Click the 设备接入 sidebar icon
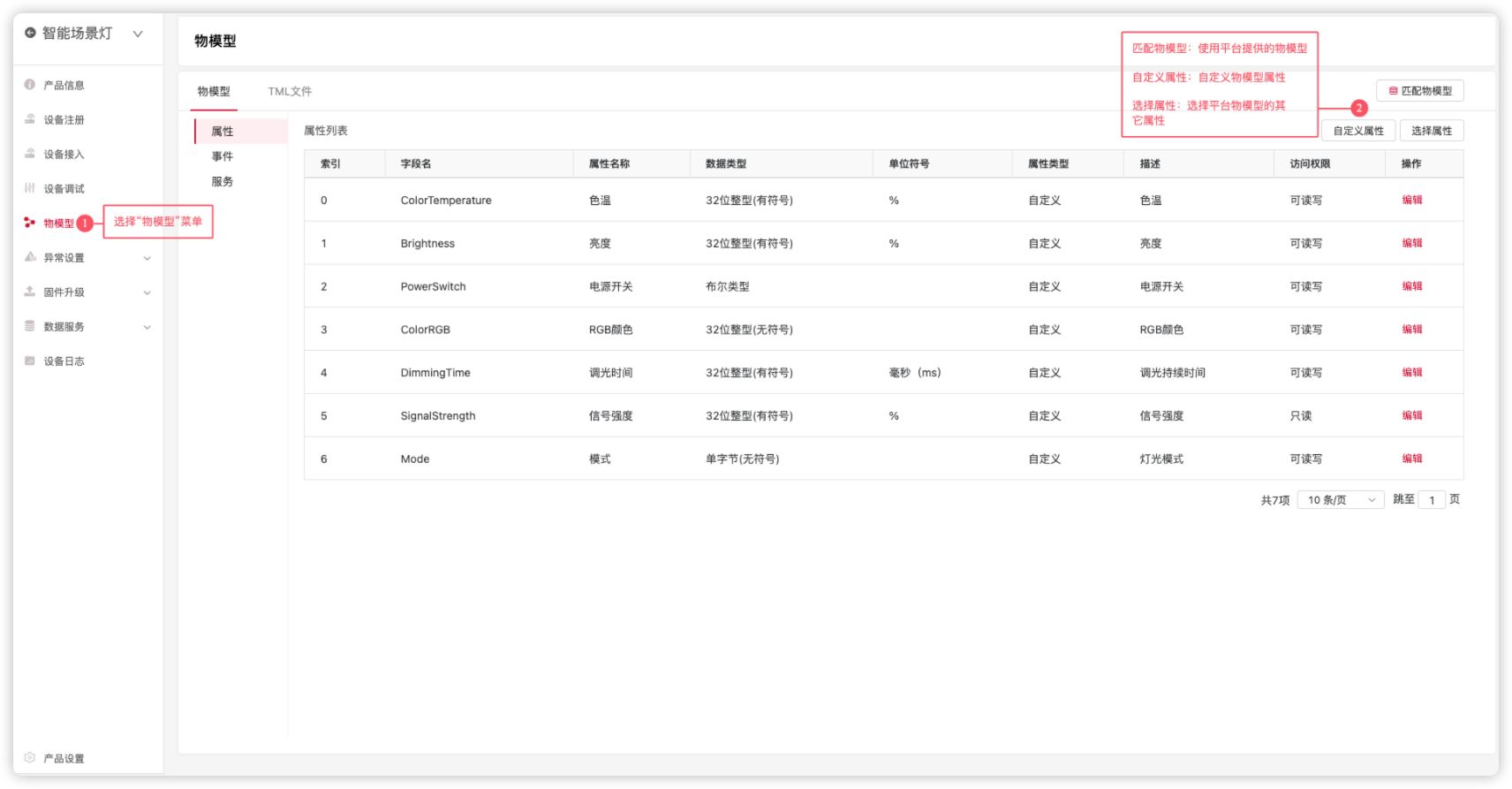This screenshot has height=789, width=1512. 30,154
